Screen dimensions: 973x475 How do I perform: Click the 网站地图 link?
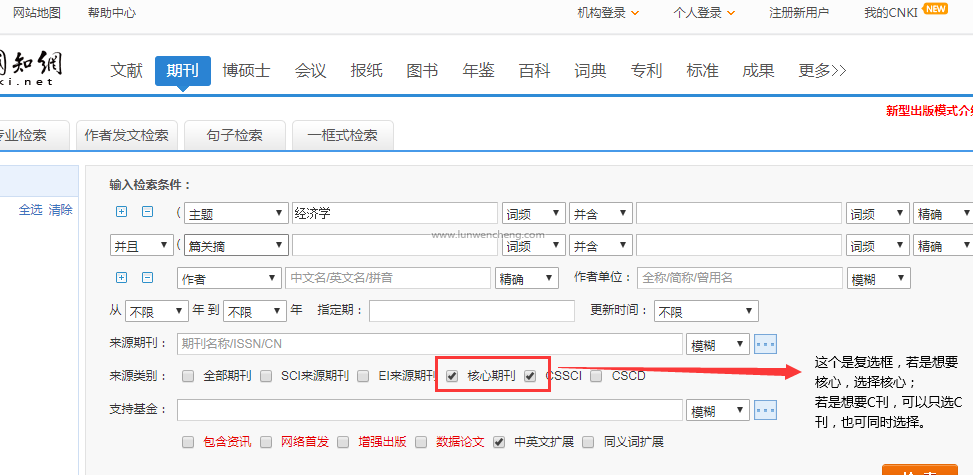(37, 12)
